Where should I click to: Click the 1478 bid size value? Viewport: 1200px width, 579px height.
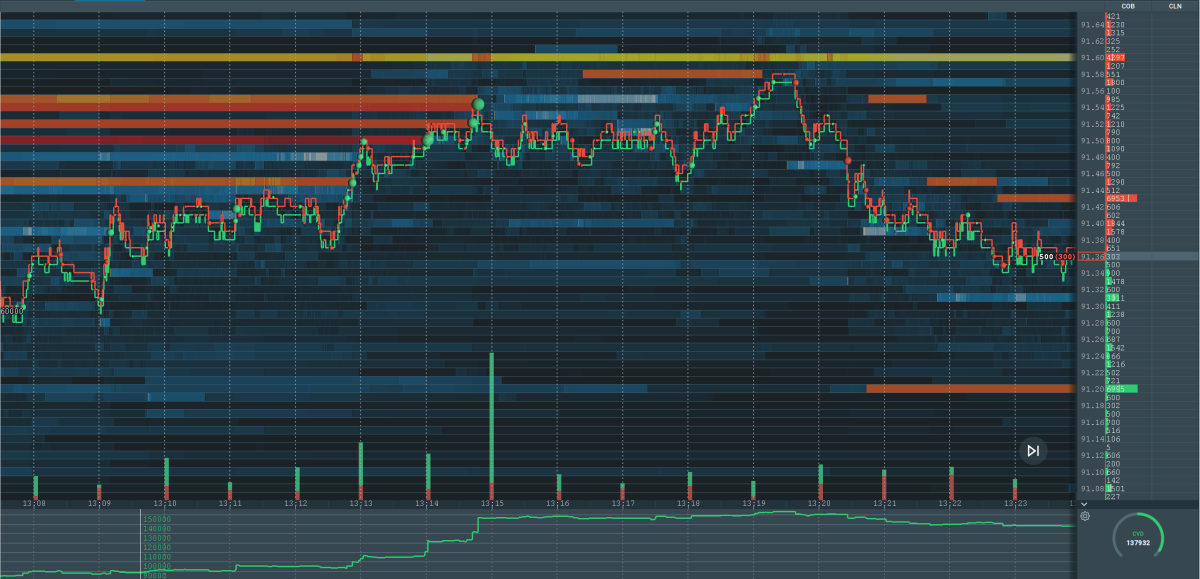pos(1116,281)
